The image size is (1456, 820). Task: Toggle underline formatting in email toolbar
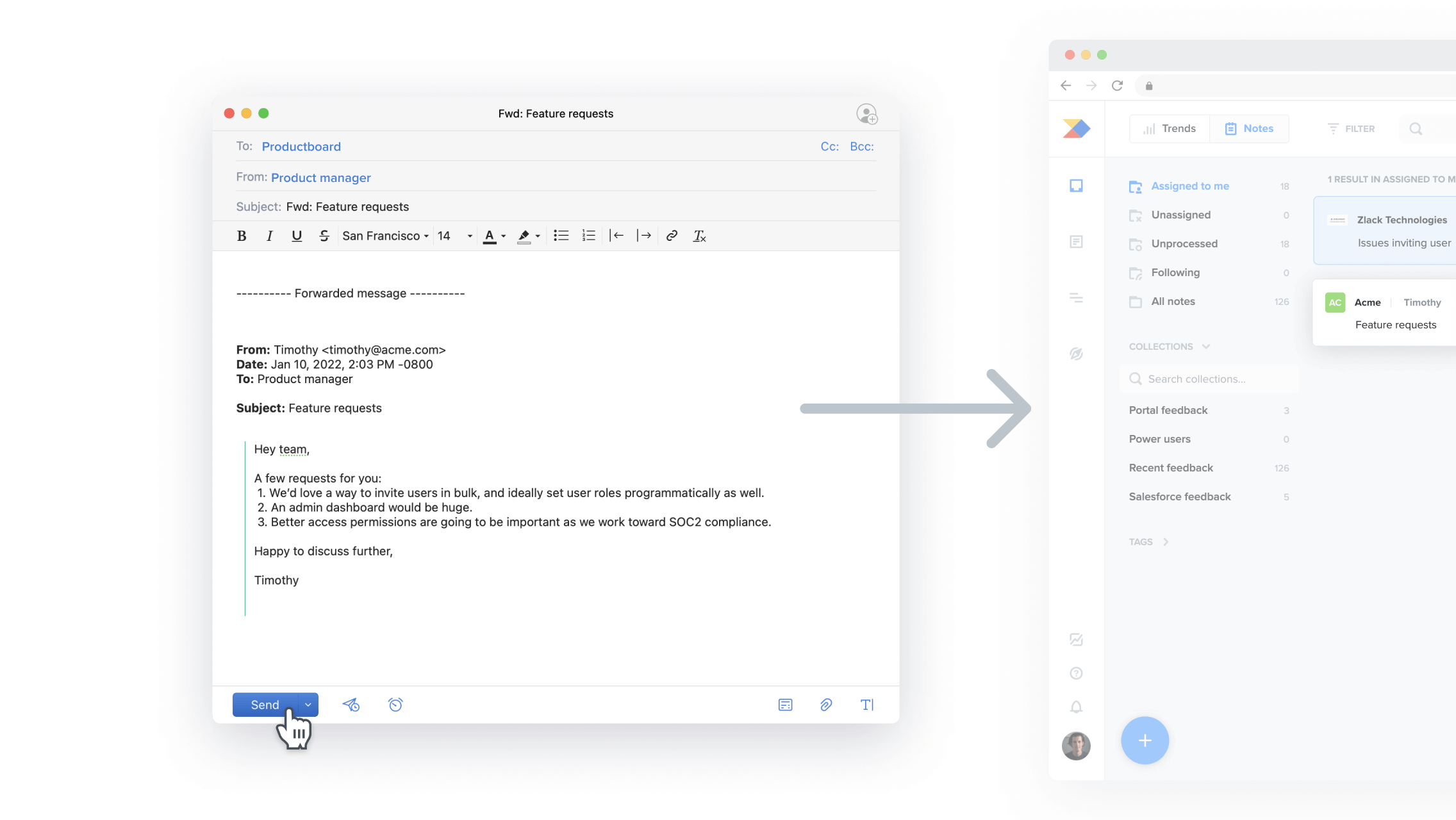coord(297,236)
